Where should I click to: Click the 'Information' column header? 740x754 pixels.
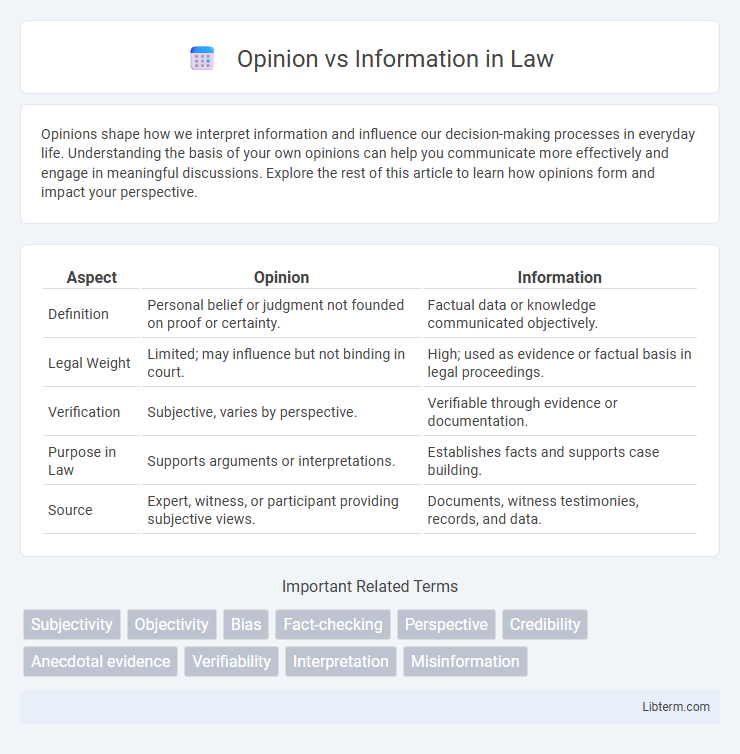559,277
